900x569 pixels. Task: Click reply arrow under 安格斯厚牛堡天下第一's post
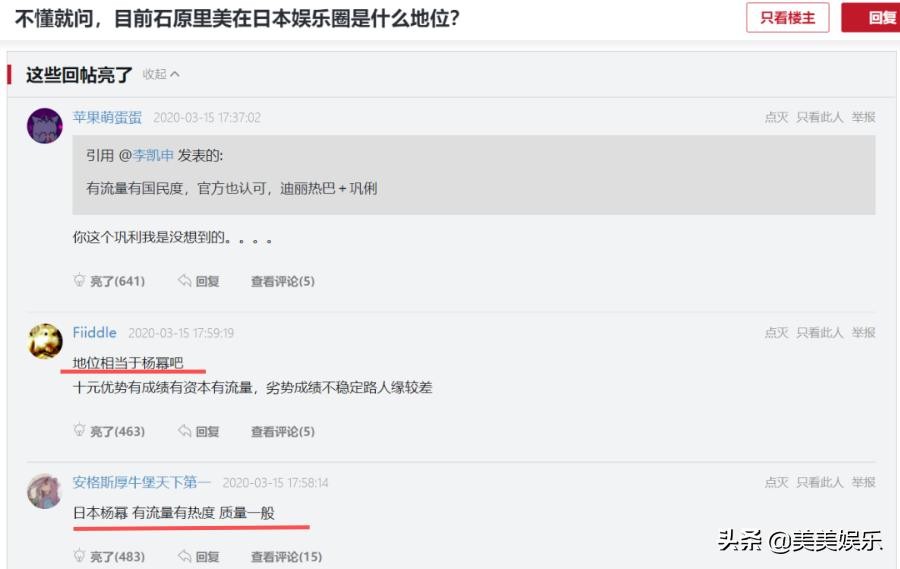click(x=185, y=556)
